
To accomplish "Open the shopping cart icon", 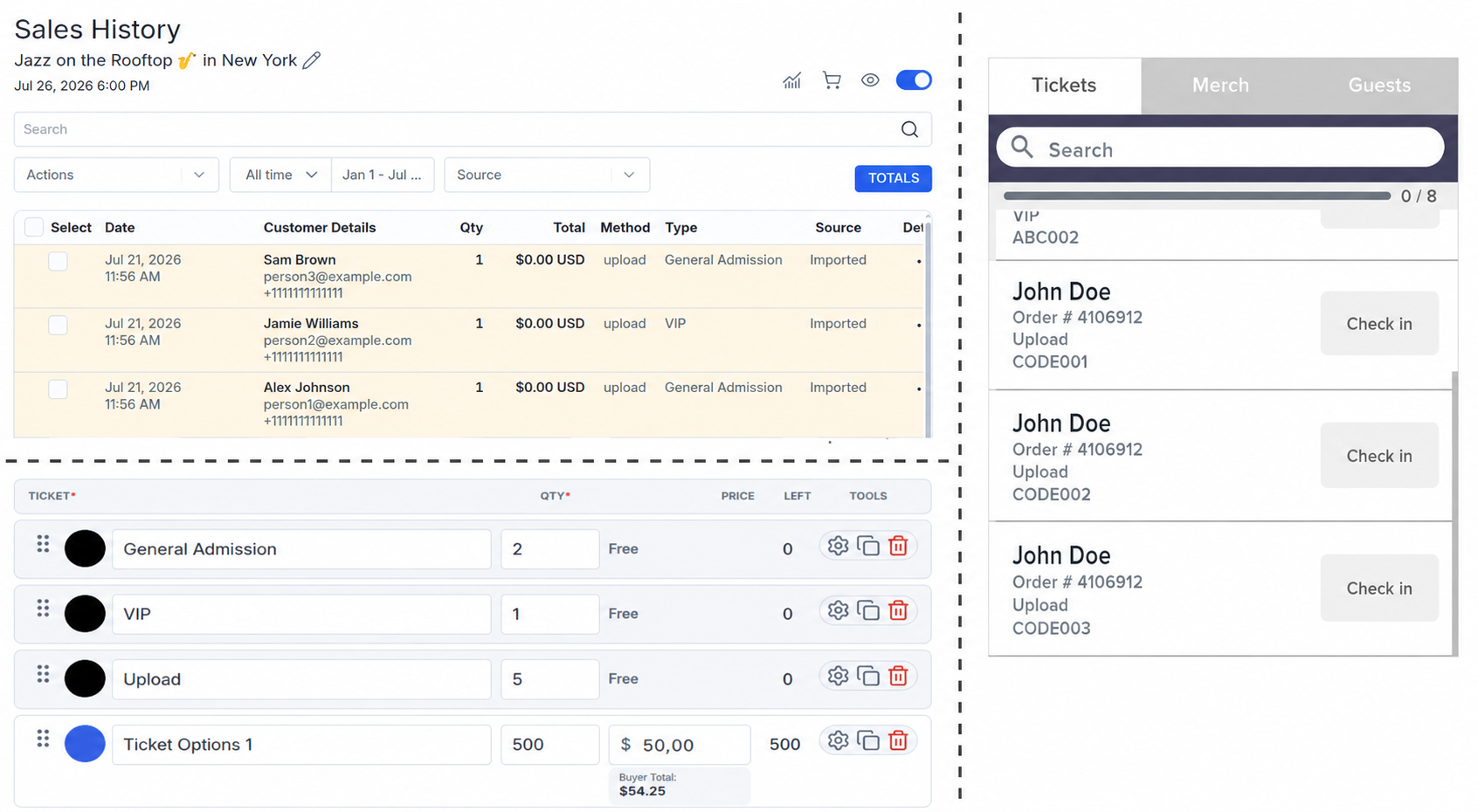I will (832, 80).
